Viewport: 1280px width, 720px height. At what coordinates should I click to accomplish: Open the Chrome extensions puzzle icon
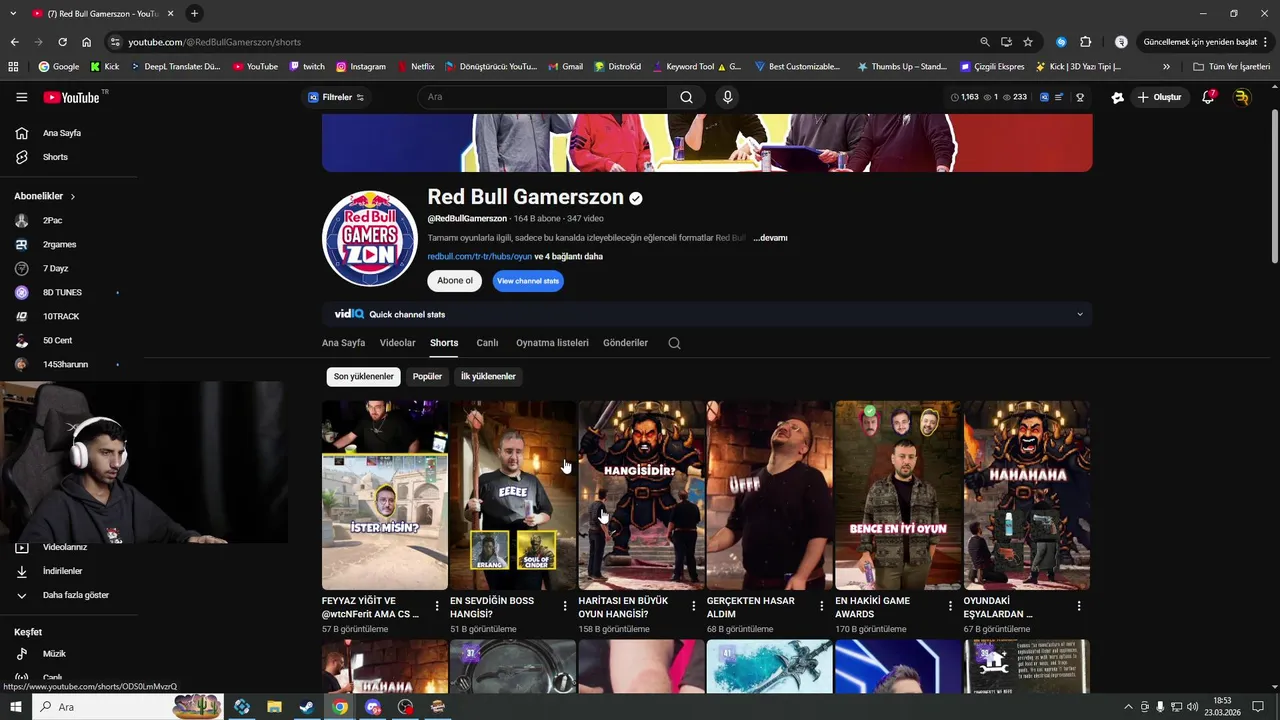pyautogui.click(x=1086, y=42)
